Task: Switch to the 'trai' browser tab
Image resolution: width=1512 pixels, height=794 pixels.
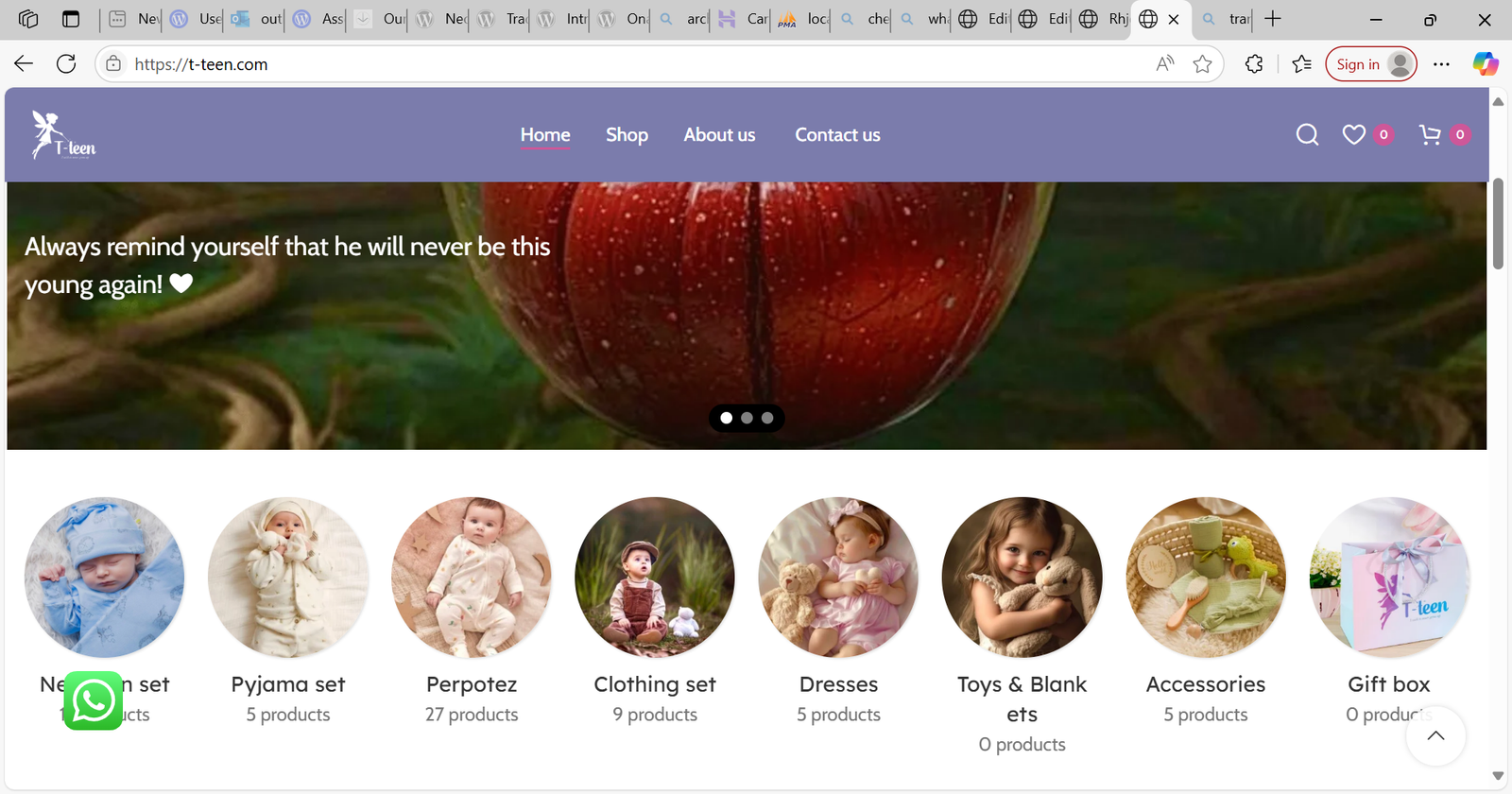Action: [1226, 19]
